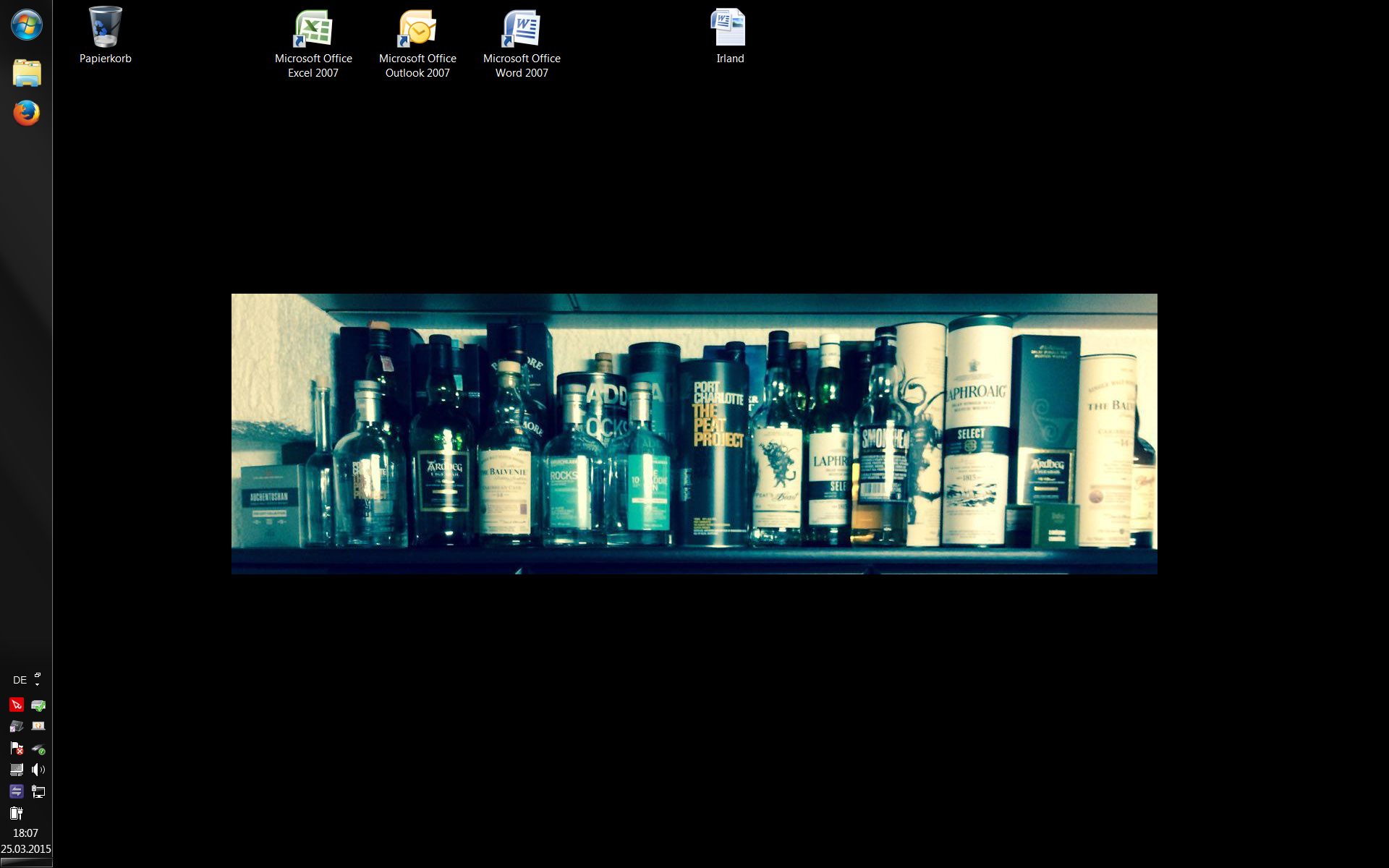Open the DE input language selector
Viewport: 1389px width, 868px height.
(20, 680)
